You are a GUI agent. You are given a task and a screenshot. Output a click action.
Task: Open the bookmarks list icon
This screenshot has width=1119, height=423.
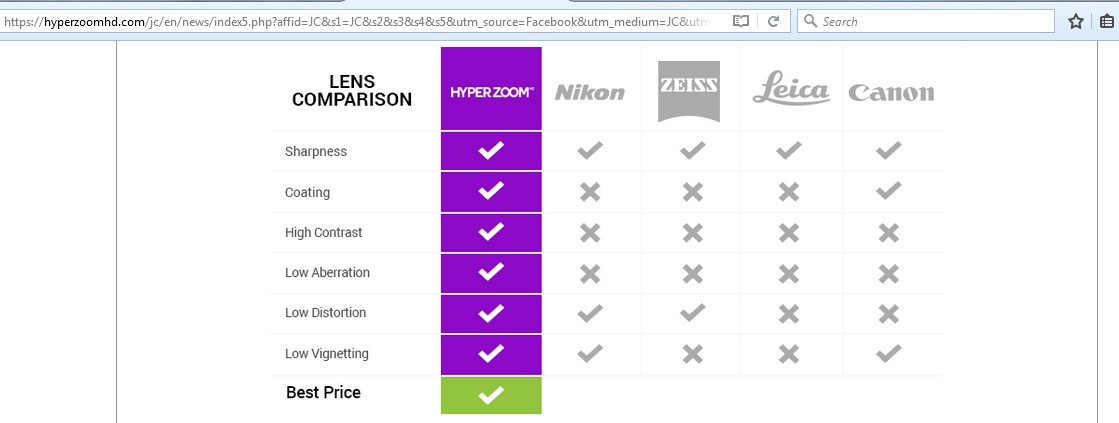(x=1106, y=21)
